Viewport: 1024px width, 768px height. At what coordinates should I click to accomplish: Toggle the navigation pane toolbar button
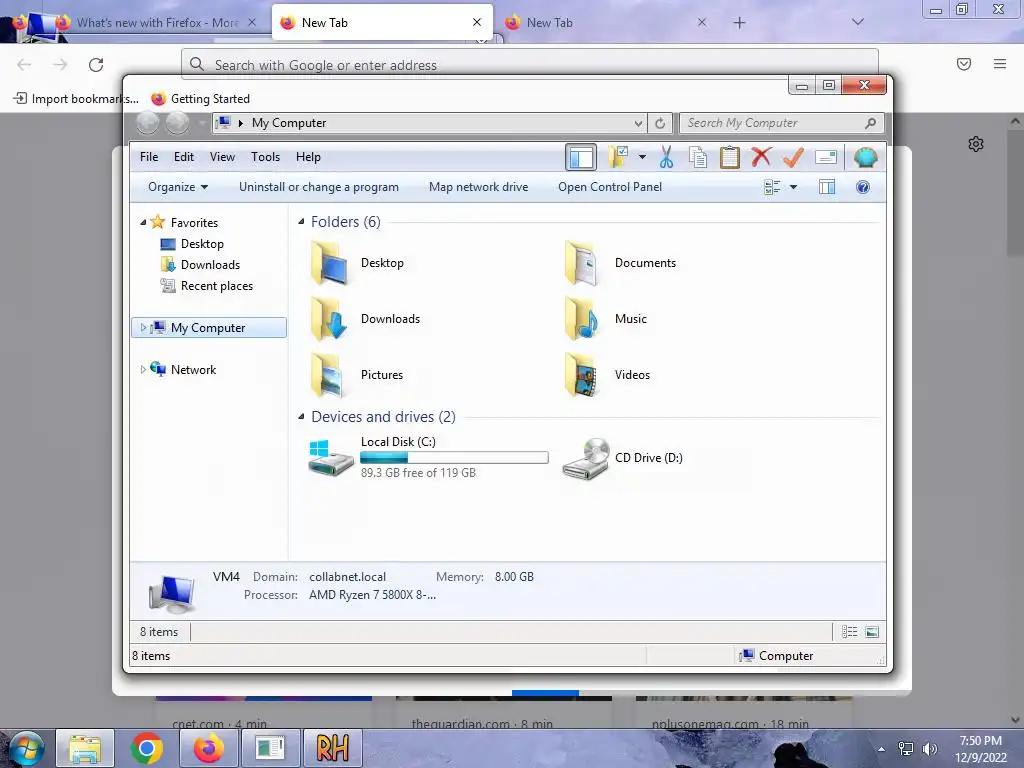[581, 157]
